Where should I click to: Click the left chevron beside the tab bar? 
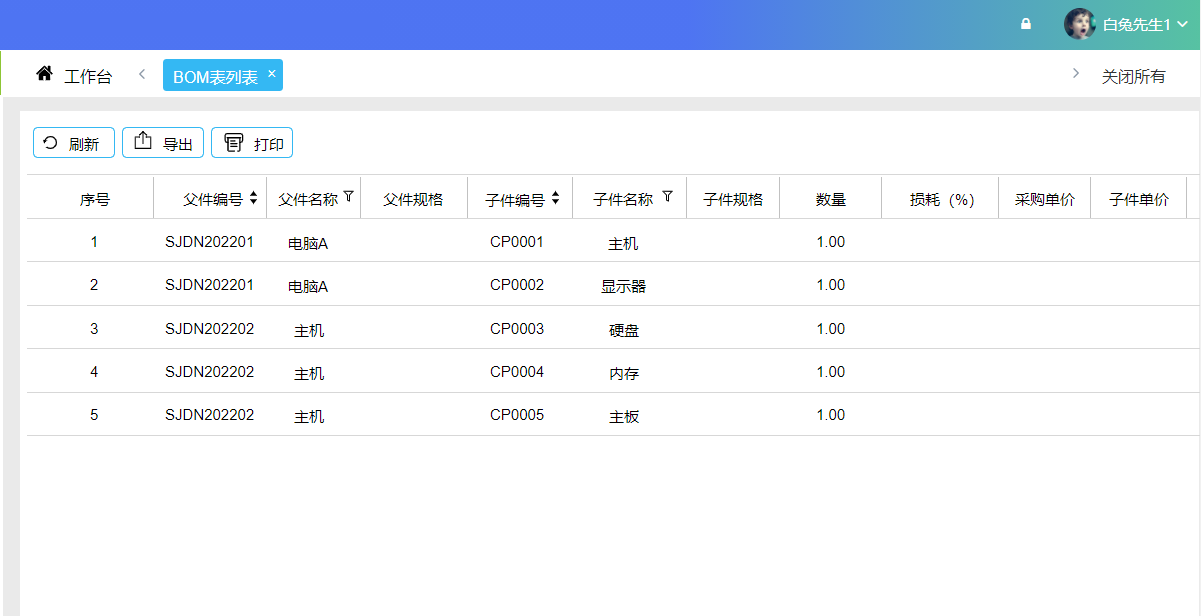pos(141,73)
